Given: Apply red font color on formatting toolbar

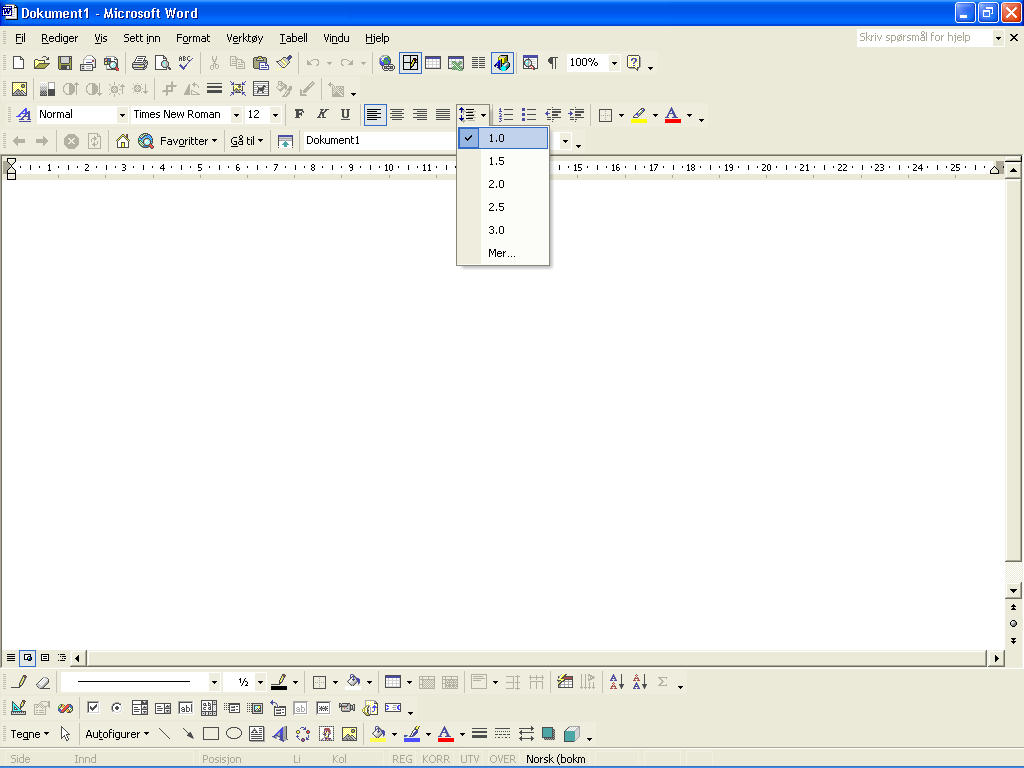Looking at the screenshot, I should pos(673,115).
